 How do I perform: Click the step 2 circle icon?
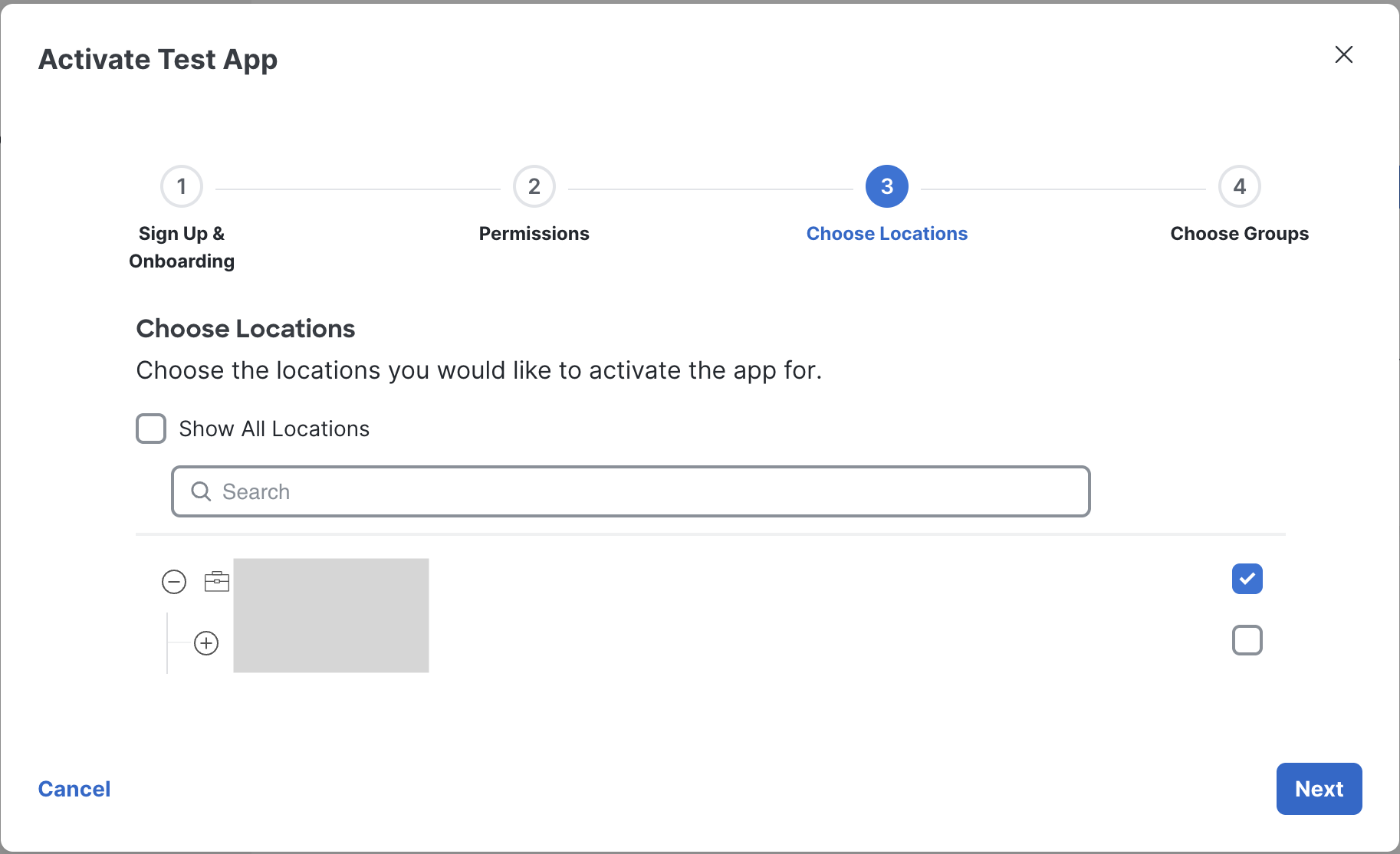pos(534,186)
